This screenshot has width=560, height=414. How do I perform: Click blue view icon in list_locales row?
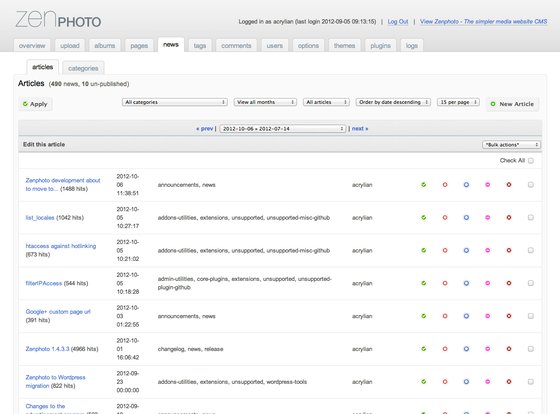coord(466,218)
